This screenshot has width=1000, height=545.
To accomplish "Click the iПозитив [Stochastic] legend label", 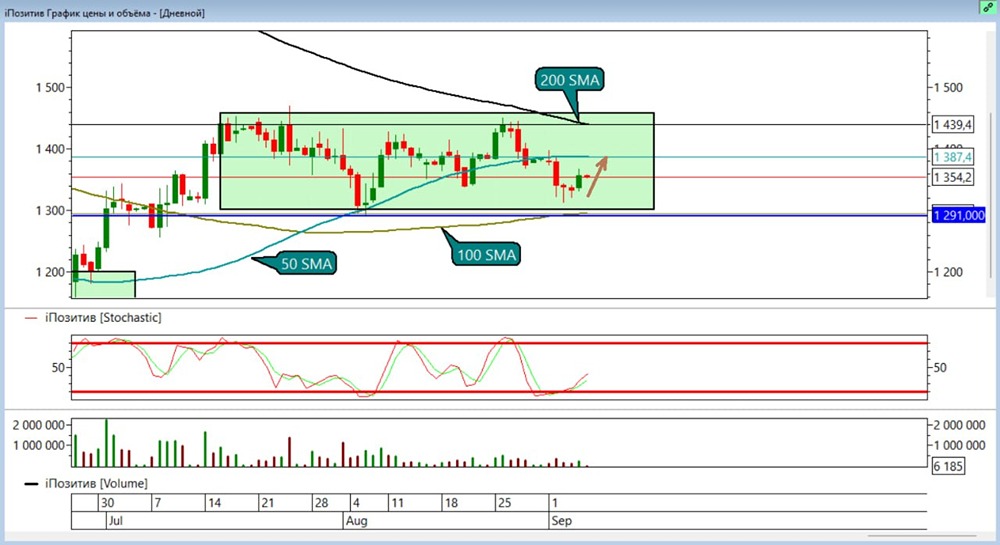I will coord(103,317).
